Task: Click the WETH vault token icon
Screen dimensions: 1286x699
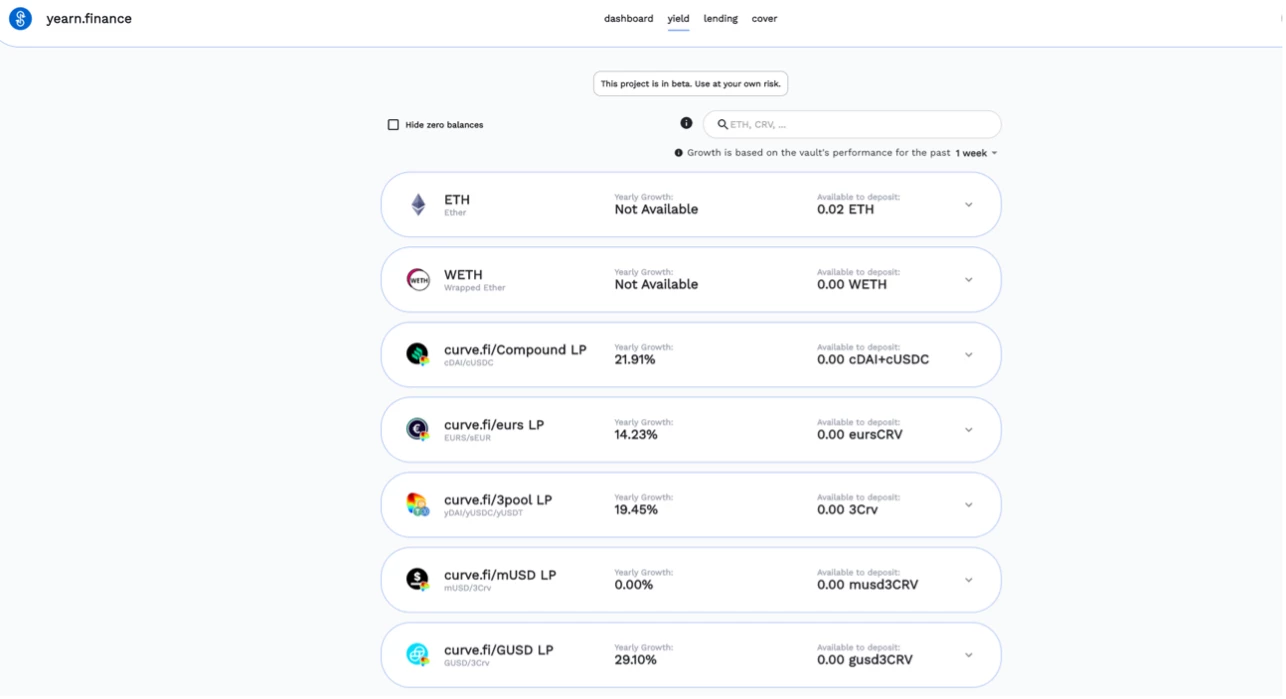Action: coord(418,280)
